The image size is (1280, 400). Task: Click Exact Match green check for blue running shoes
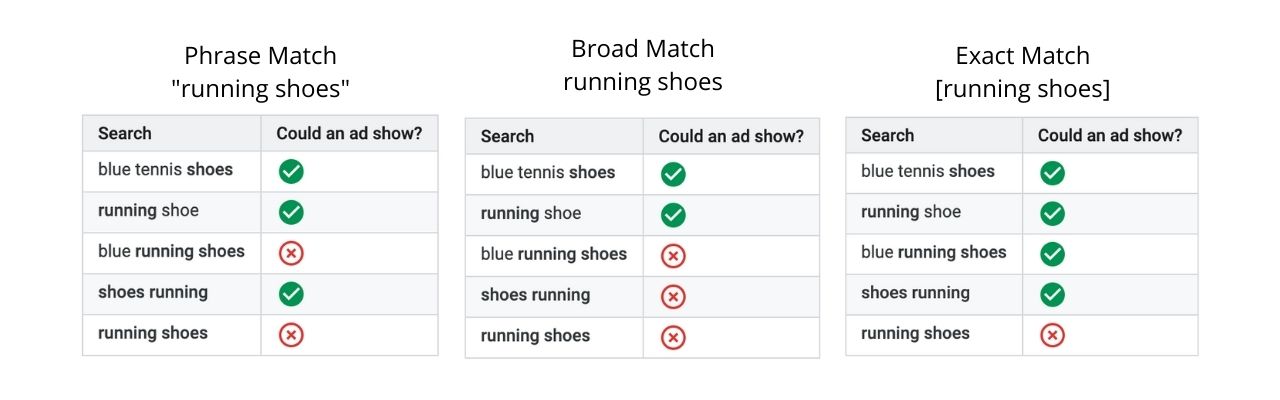tap(1052, 254)
